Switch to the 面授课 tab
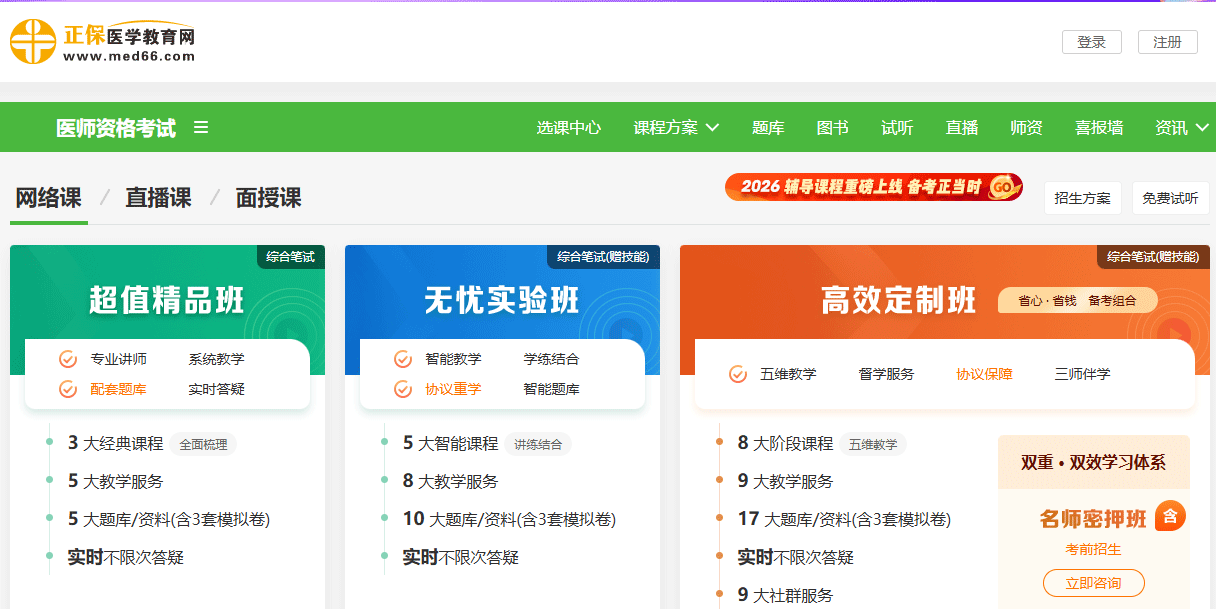1216x609 pixels. coord(268,197)
